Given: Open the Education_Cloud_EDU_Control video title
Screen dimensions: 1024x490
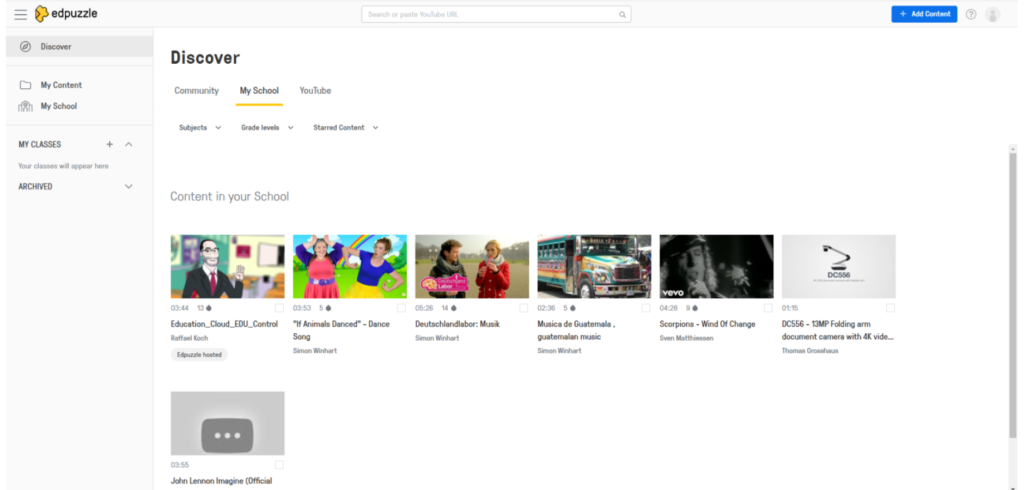Looking at the screenshot, I should (x=224, y=324).
